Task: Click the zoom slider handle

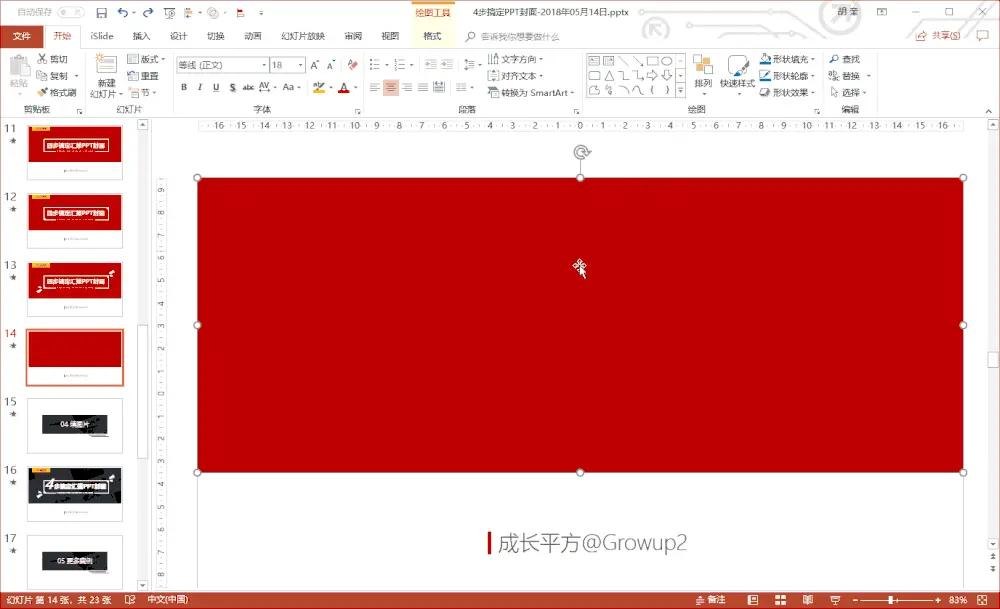Action: point(891,600)
